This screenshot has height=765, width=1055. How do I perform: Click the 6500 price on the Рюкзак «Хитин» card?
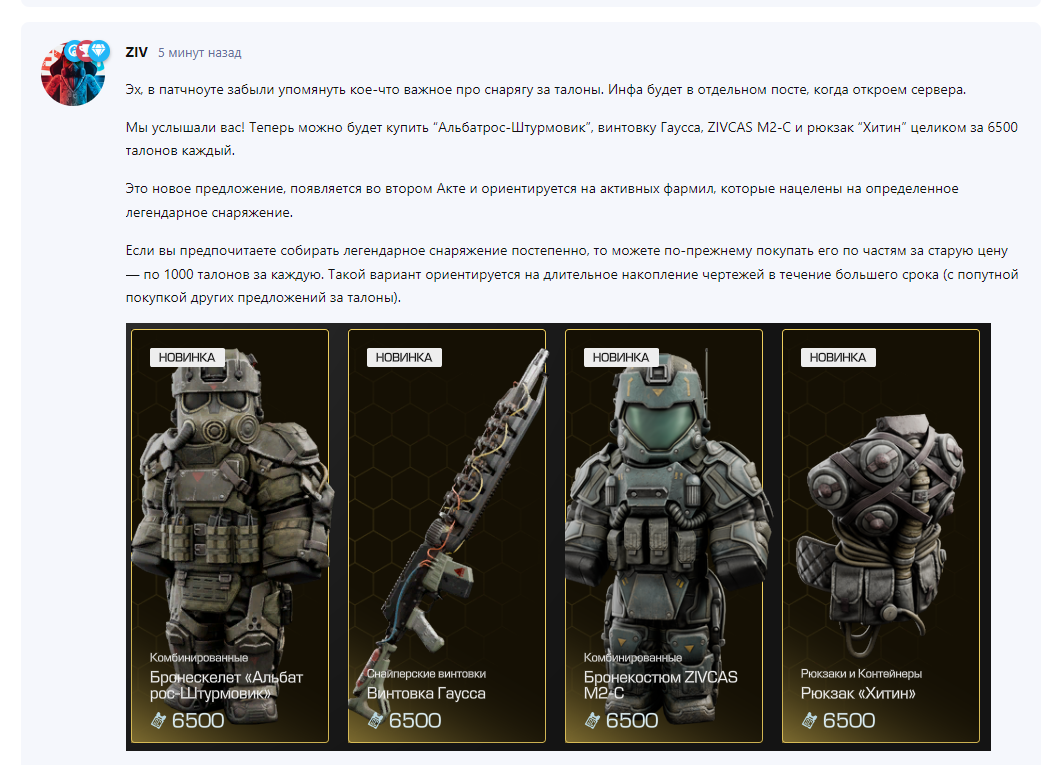[x=848, y=721]
